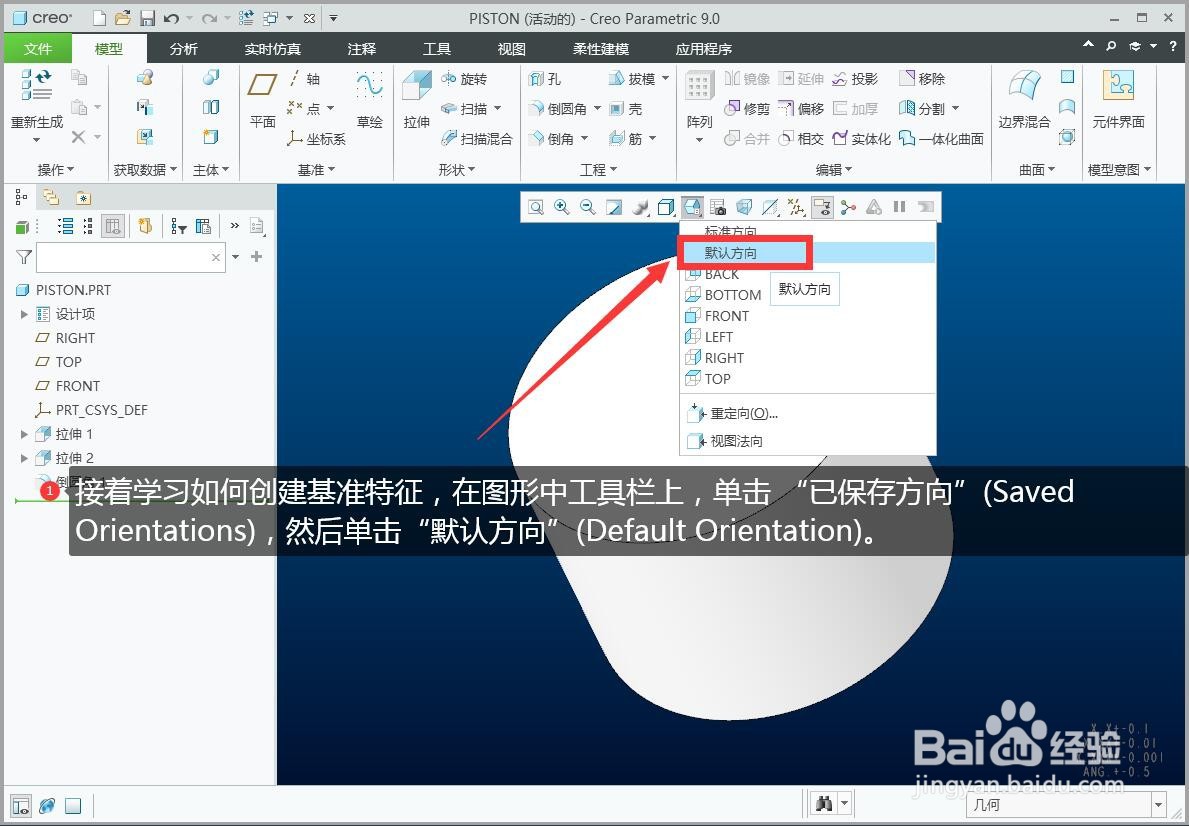
Task: Start the Revolve (旋转) tool
Action: tap(464, 79)
